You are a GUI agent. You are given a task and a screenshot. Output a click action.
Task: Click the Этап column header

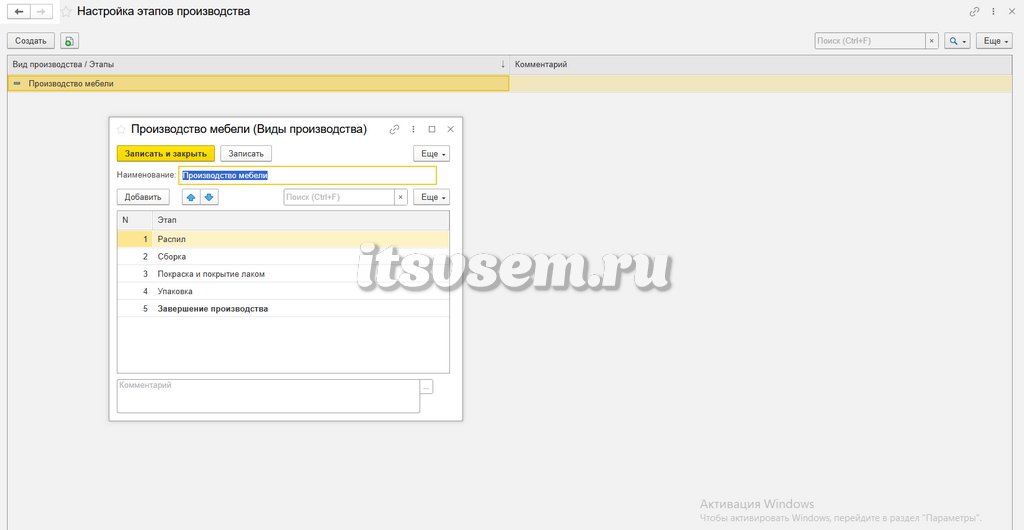(x=301, y=220)
